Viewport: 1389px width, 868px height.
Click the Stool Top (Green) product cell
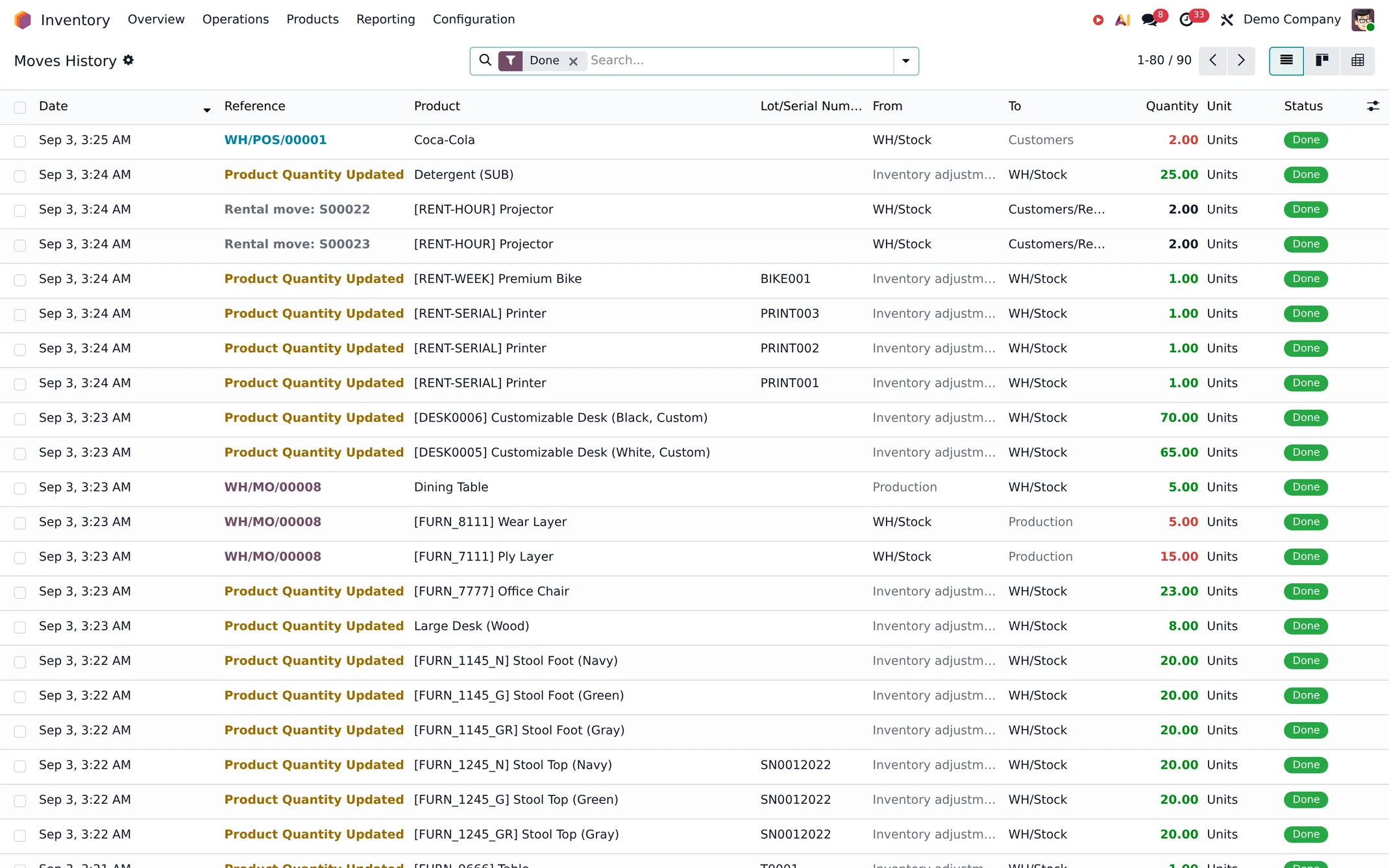(x=516, y=799)
